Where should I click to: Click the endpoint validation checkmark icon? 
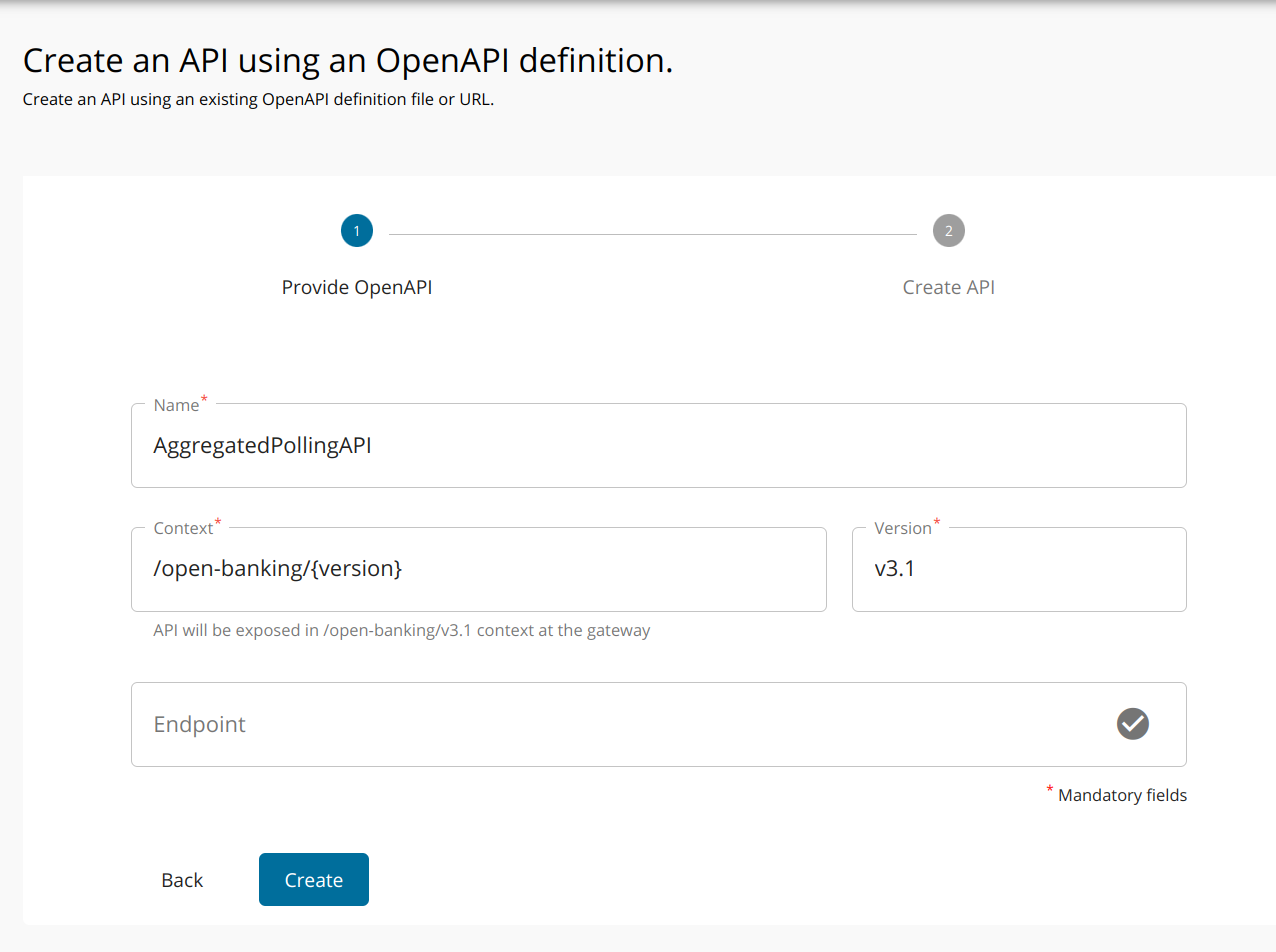[1132, 724]
